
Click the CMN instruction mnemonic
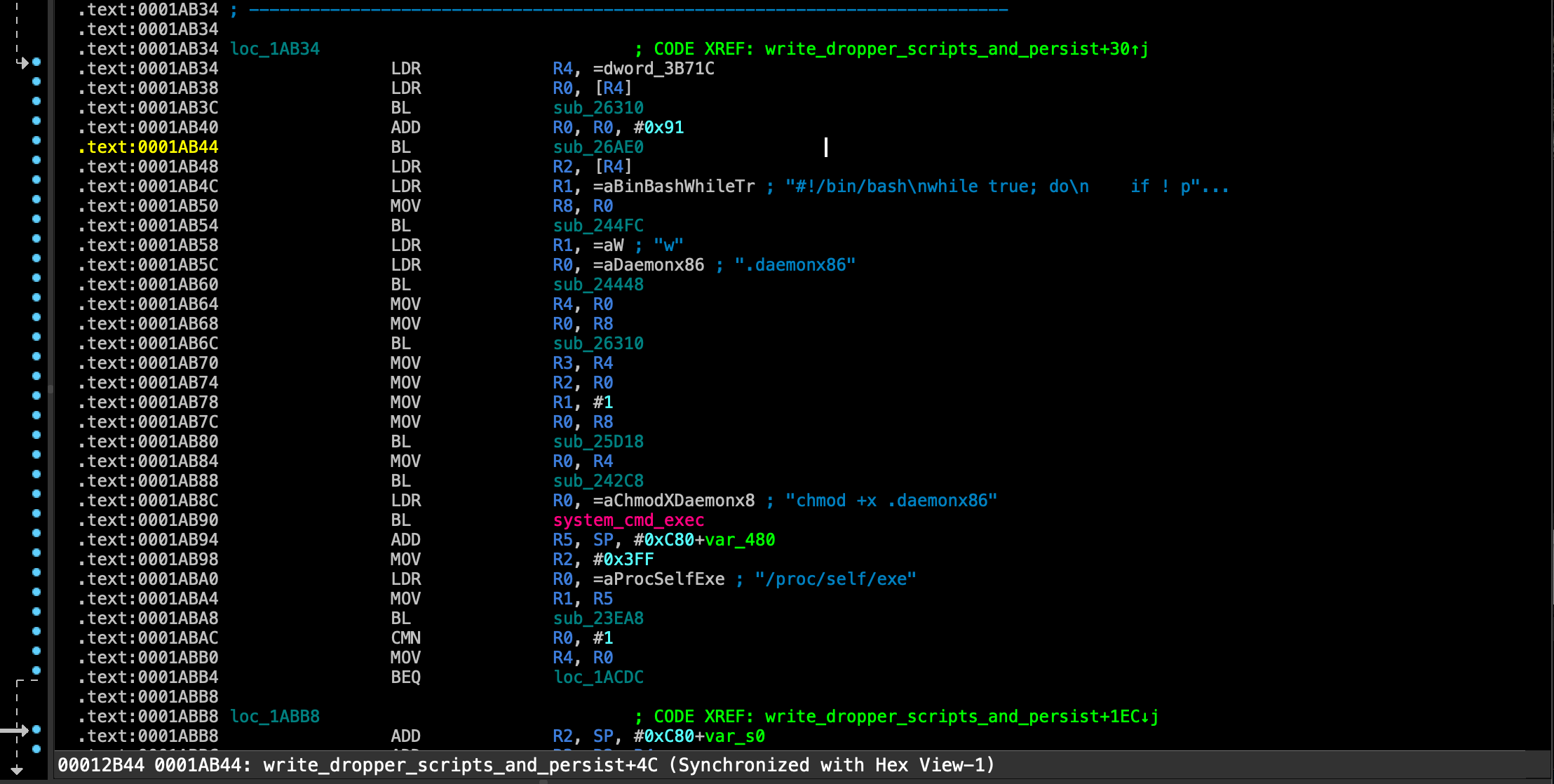406,638
